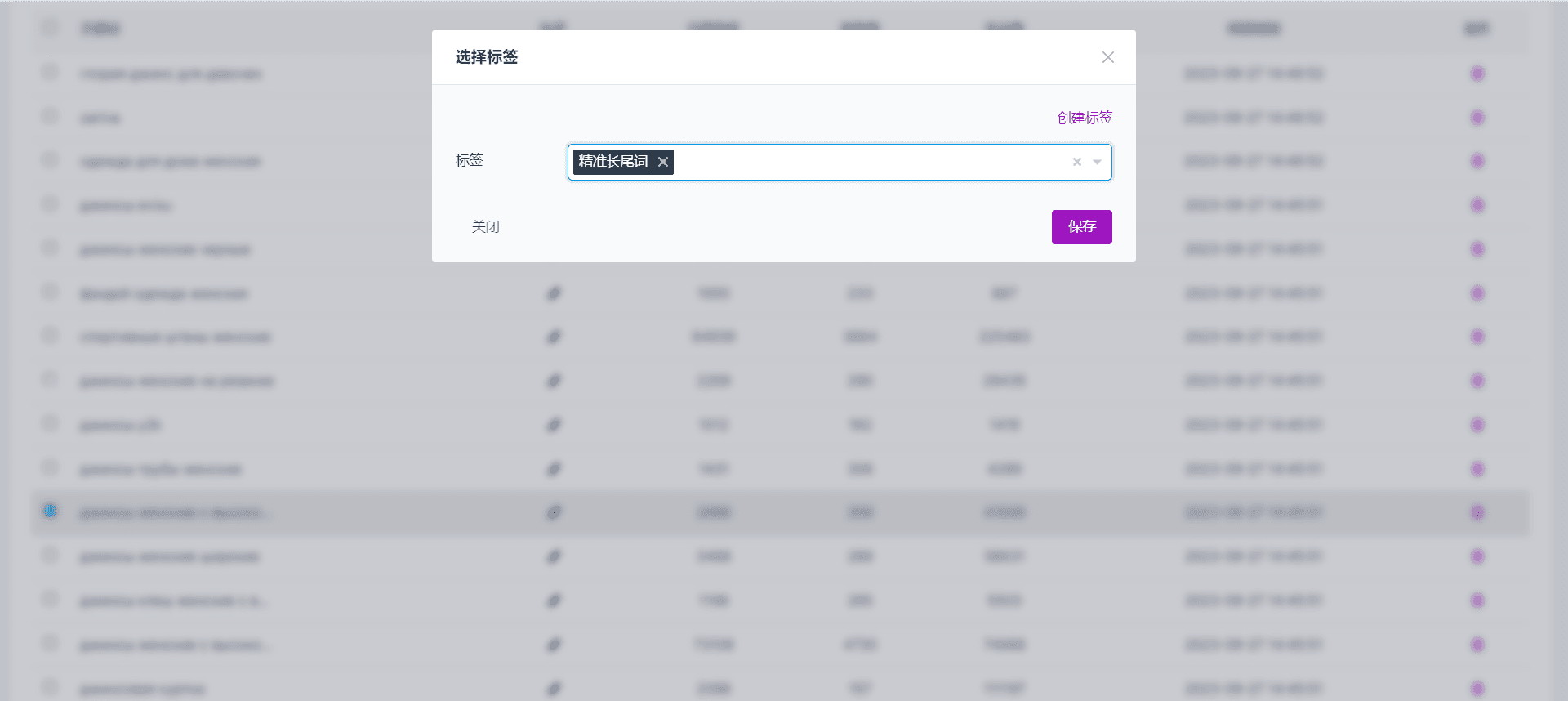This screenshot has height=701, width=1568.
Task: Clear all selected tags in the 标签 field
Action: (1077, 162)
